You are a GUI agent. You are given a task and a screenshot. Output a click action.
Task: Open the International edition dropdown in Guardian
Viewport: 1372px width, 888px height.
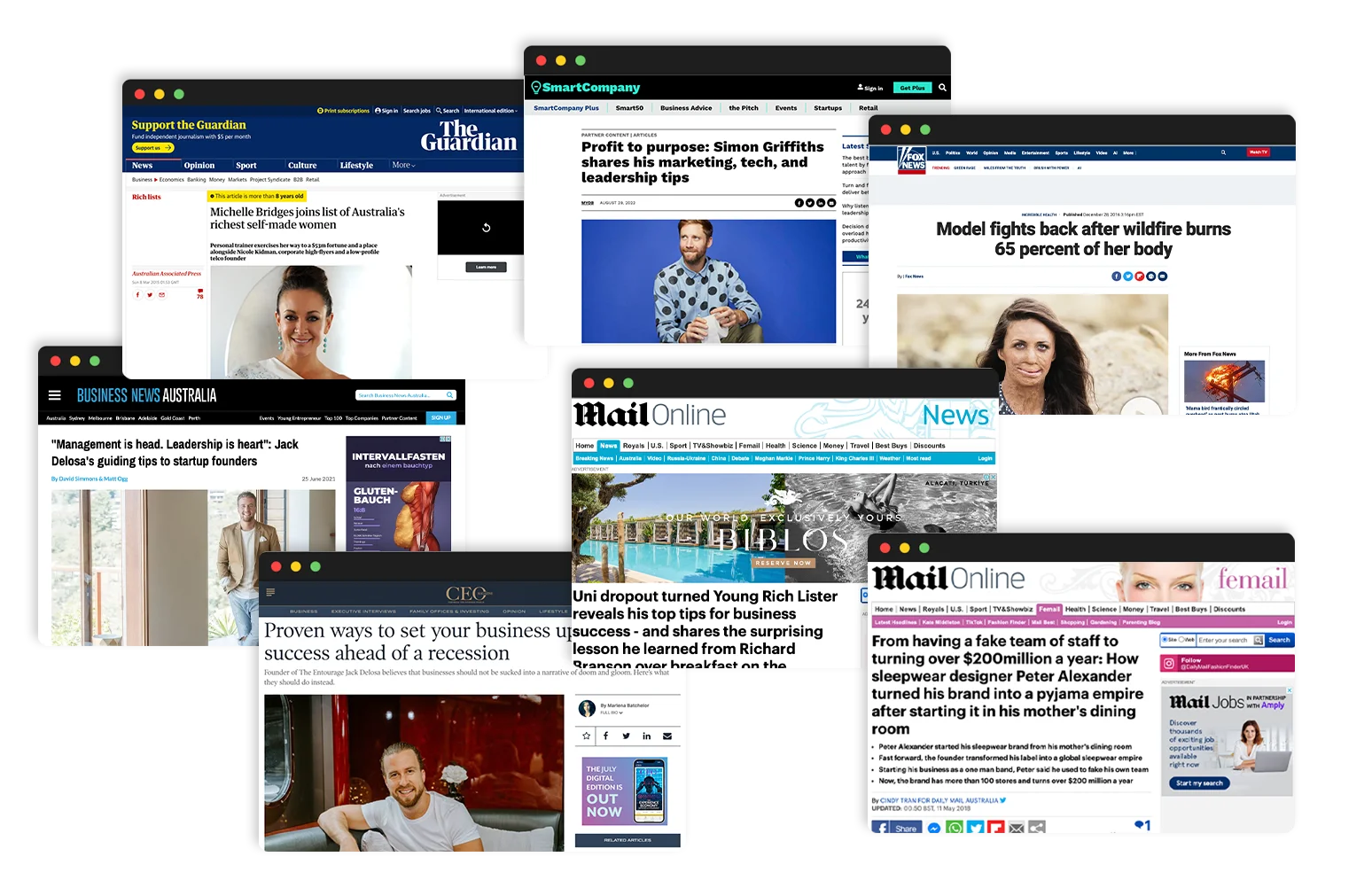(x=490, y=111)
